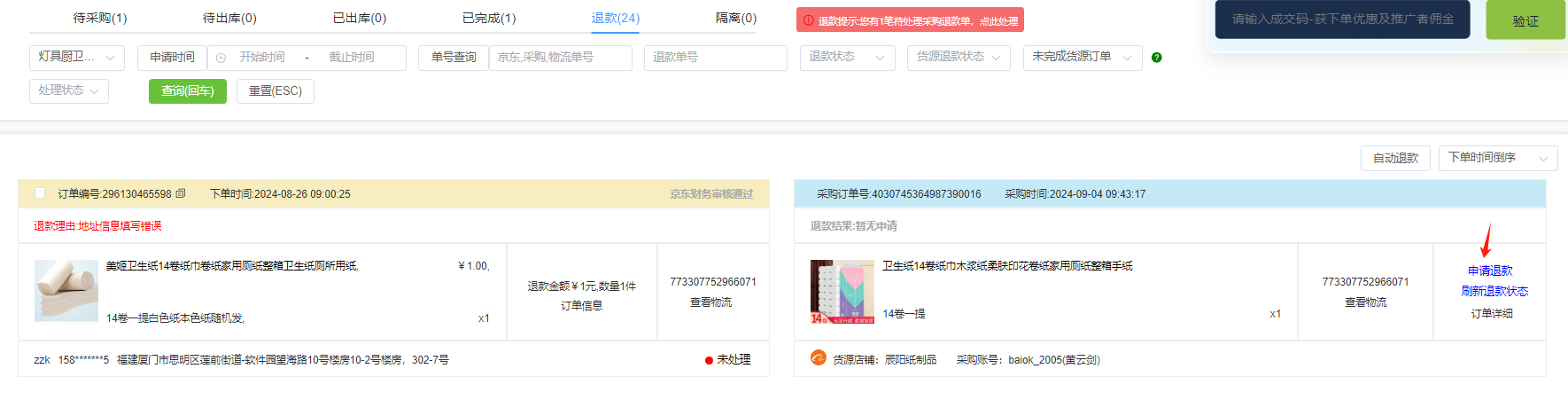Click the orange supplier store icon

point(818,357)
